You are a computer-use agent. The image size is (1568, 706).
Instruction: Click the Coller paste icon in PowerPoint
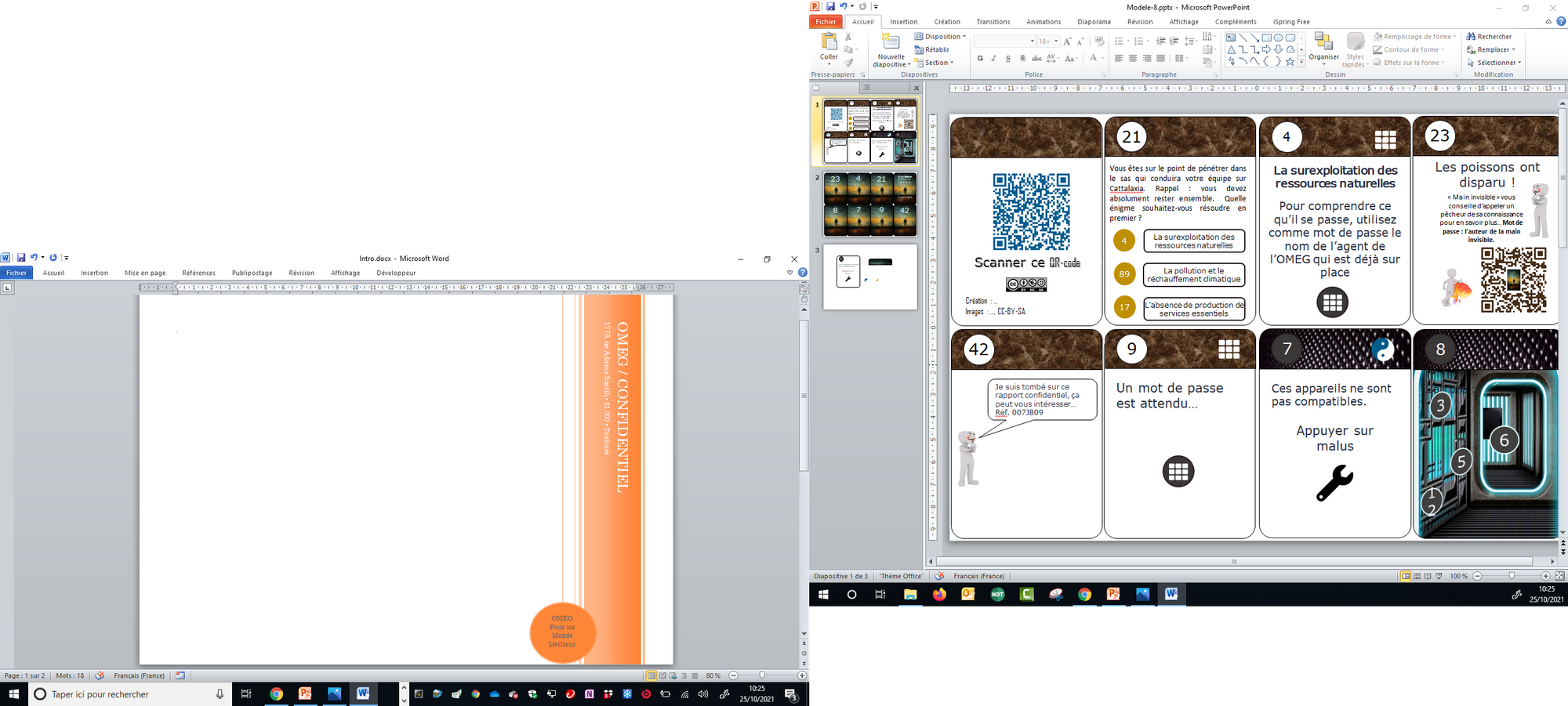coord(829,41)
